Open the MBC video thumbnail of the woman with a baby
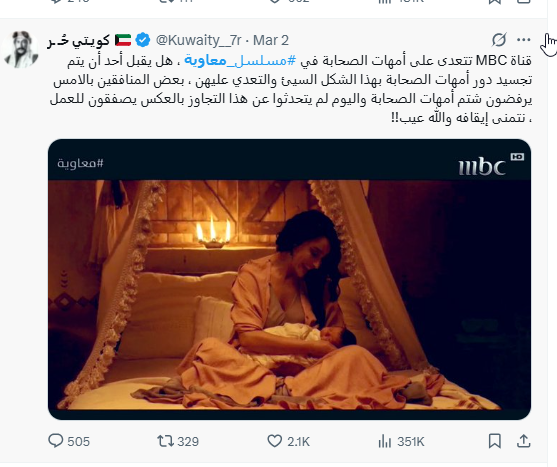The height and width of the screenshot is (467, 557). point(290,279)
